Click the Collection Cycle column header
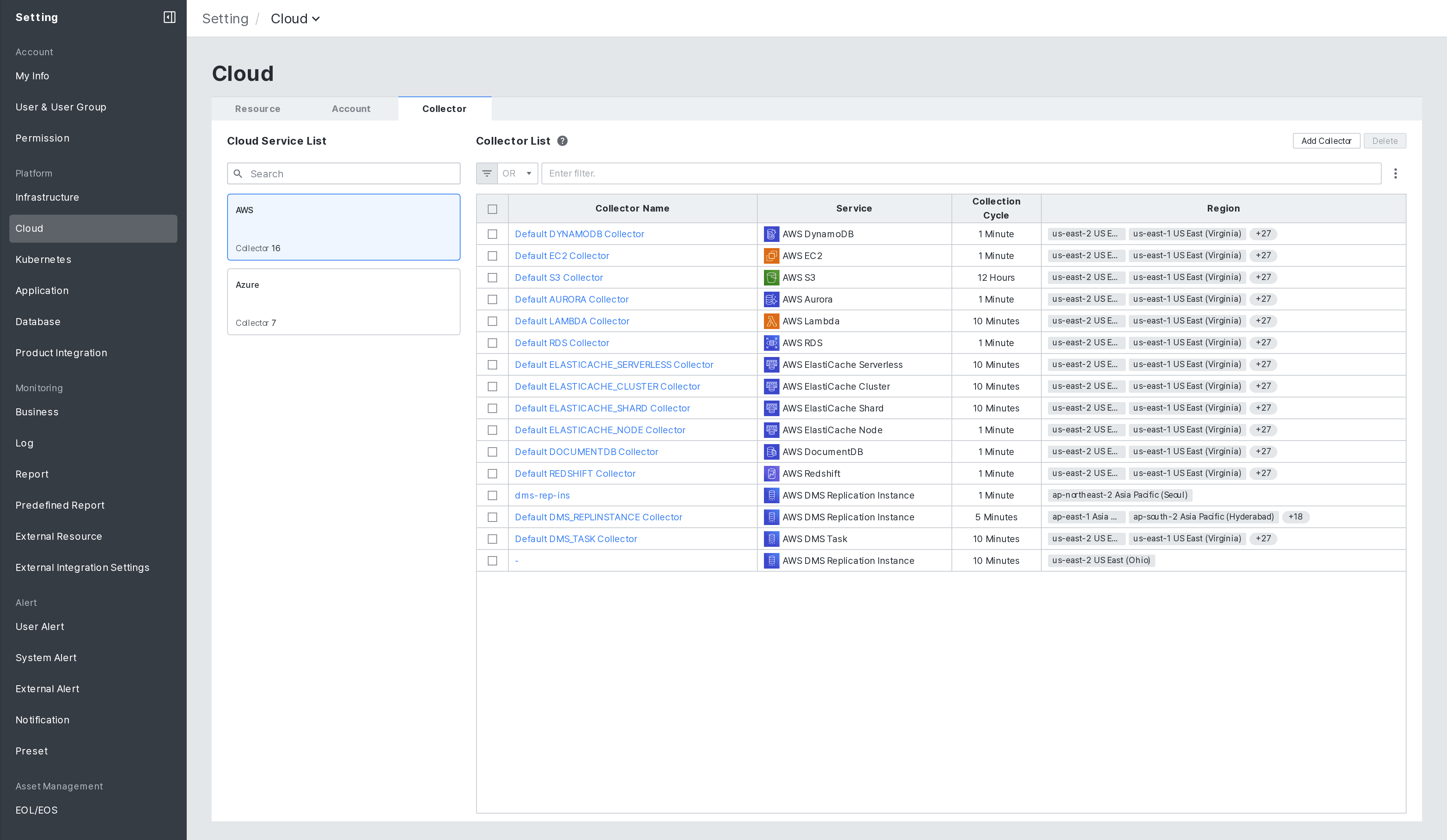Viewport: 1447px width, 840px height. coord(996,208)
